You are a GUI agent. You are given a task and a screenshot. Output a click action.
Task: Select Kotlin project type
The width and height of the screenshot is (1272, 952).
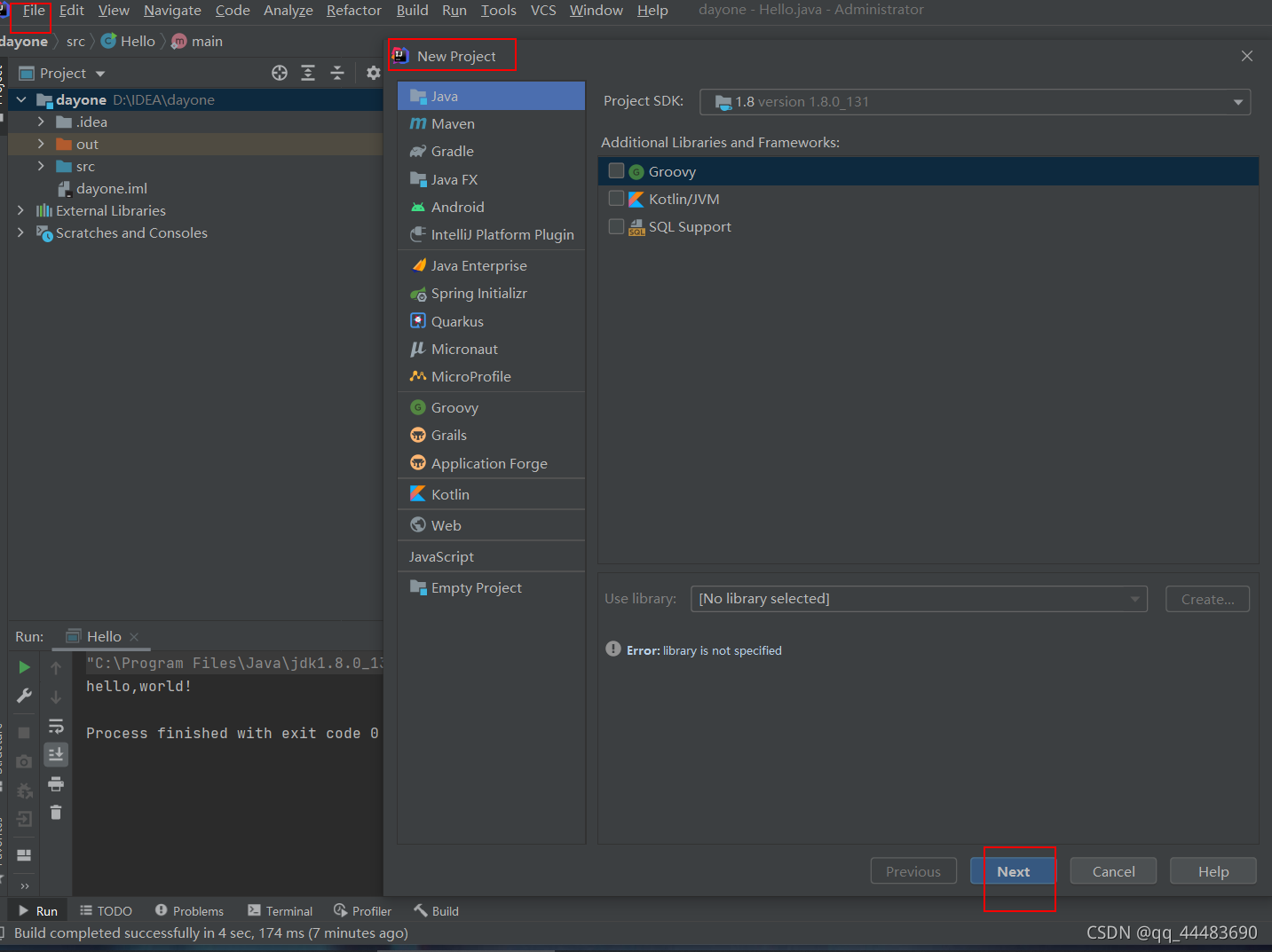pos(491,494)
